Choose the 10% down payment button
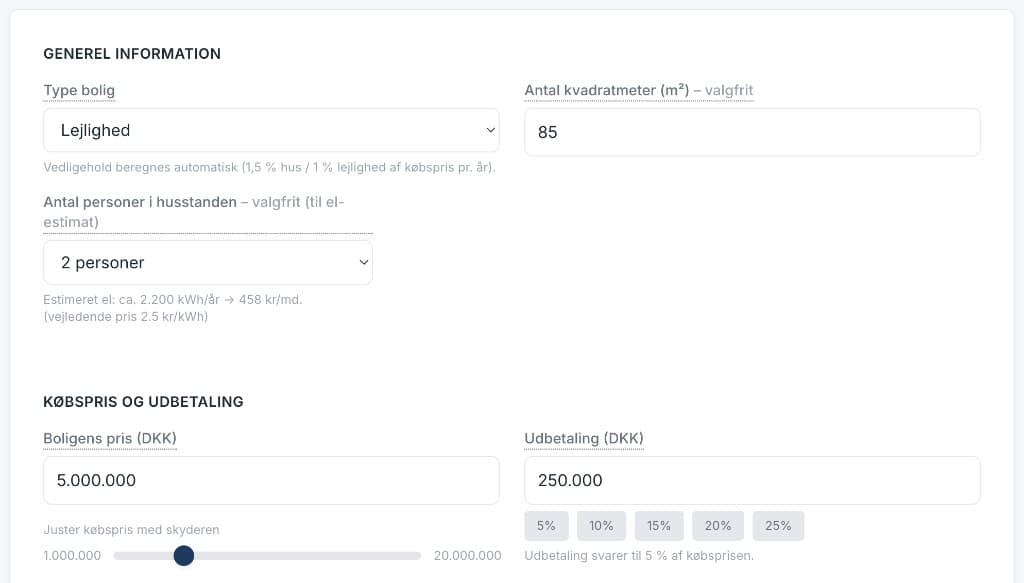 pos(601,526)
